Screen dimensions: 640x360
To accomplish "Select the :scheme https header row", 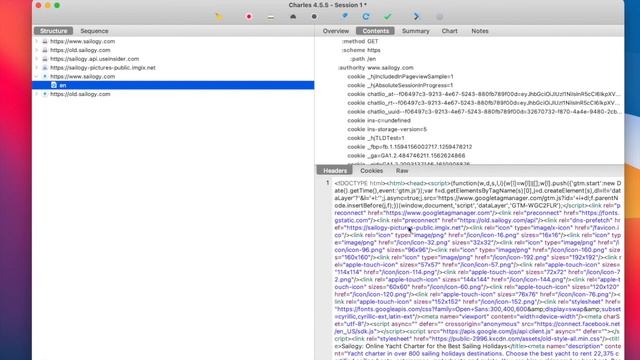I will (x=469, y=50).
